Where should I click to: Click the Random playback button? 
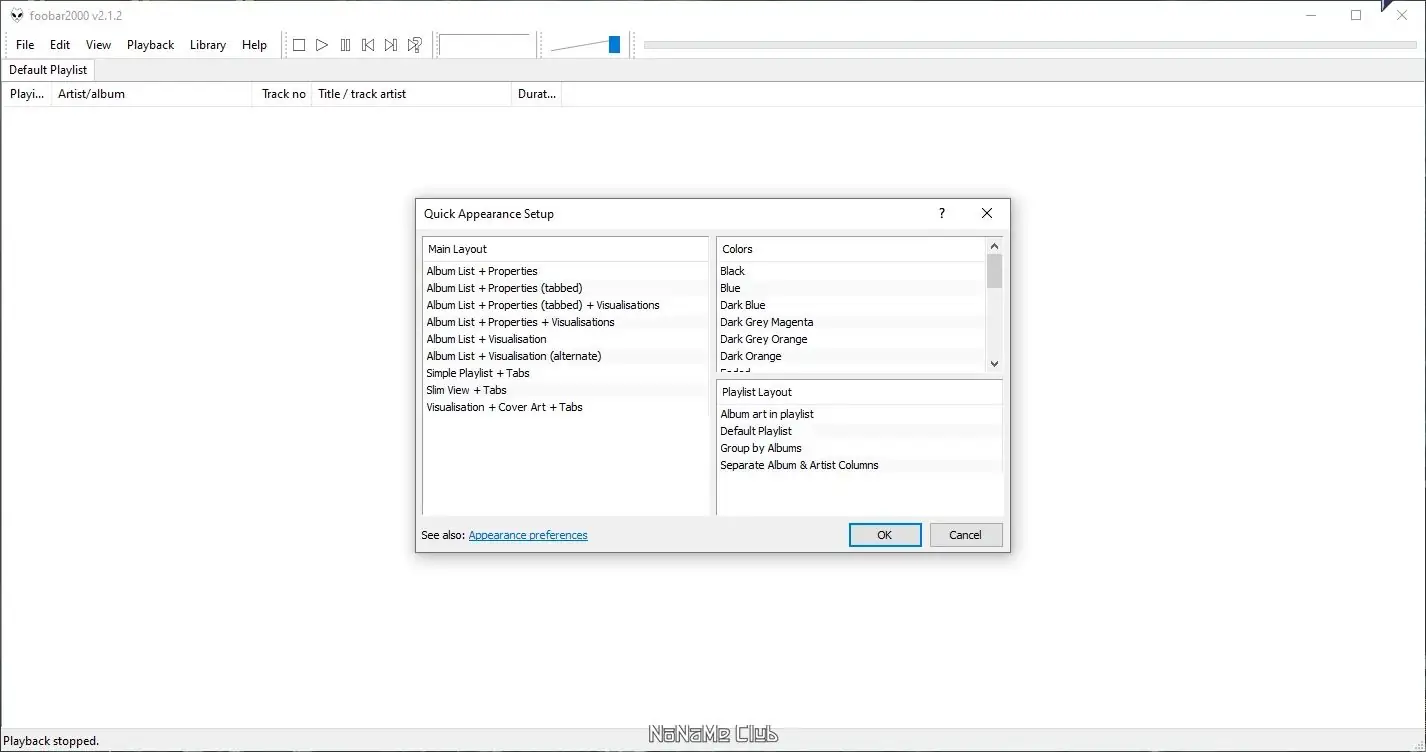click(414, 45)
